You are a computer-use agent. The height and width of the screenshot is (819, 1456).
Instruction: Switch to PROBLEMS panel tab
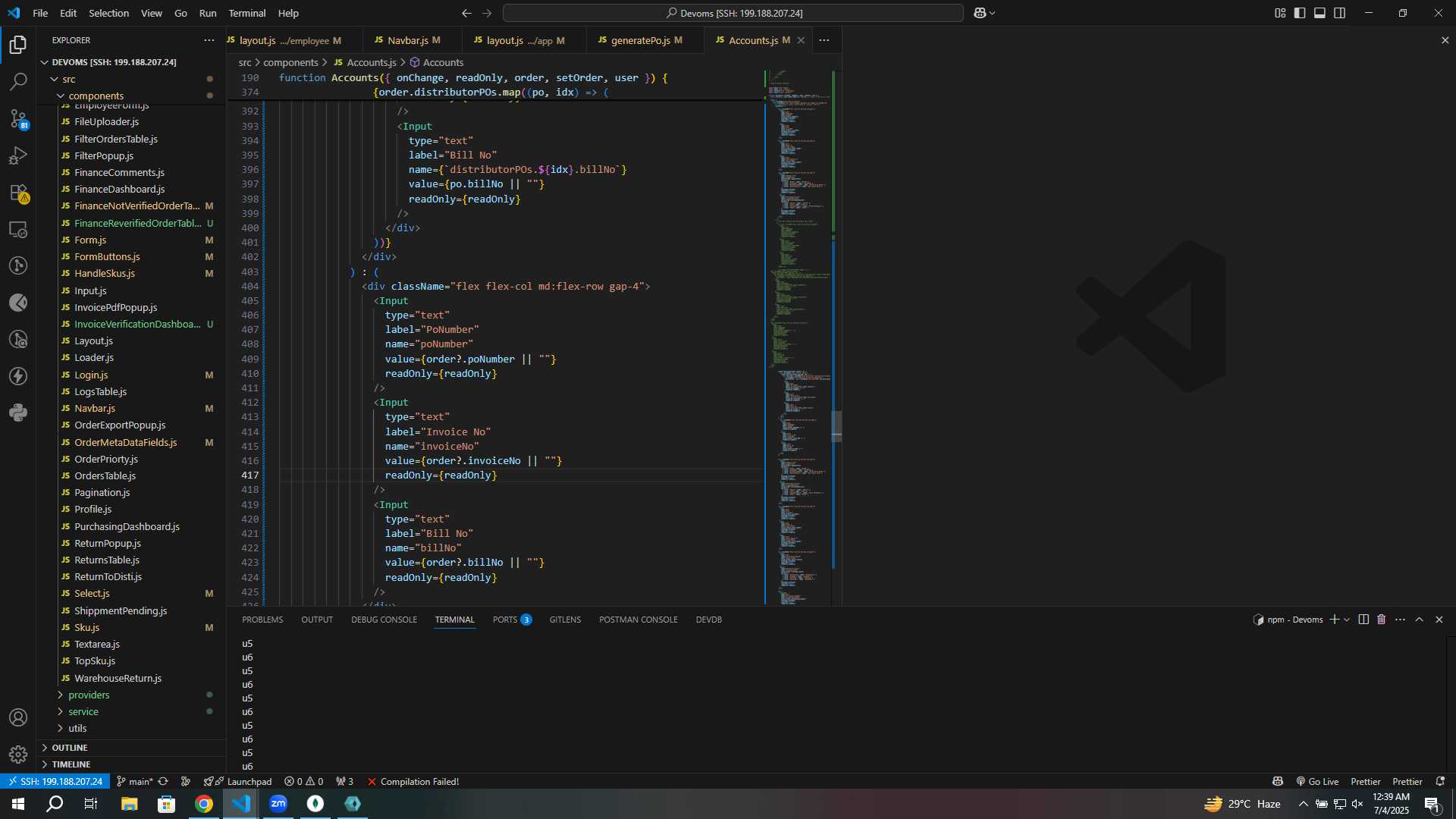coord(262,620)
